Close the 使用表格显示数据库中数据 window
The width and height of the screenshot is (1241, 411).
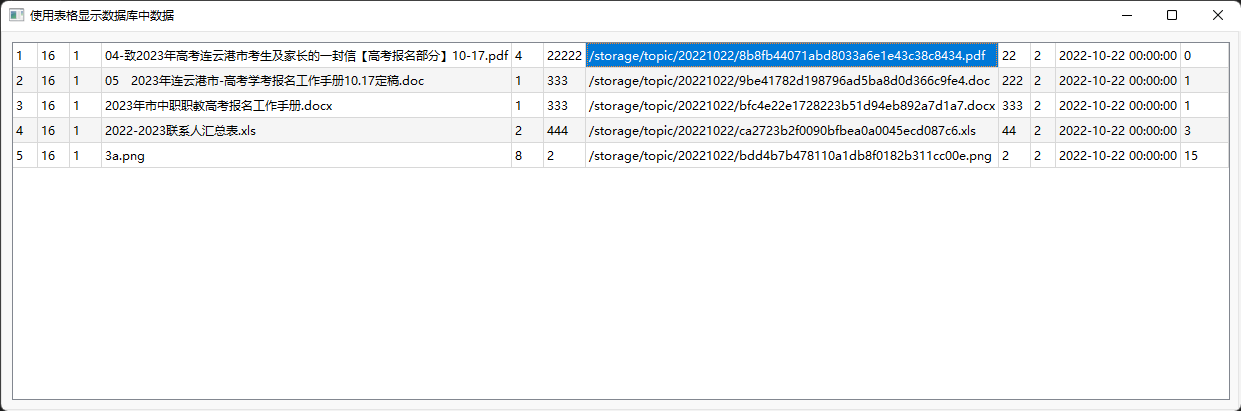1218,15
